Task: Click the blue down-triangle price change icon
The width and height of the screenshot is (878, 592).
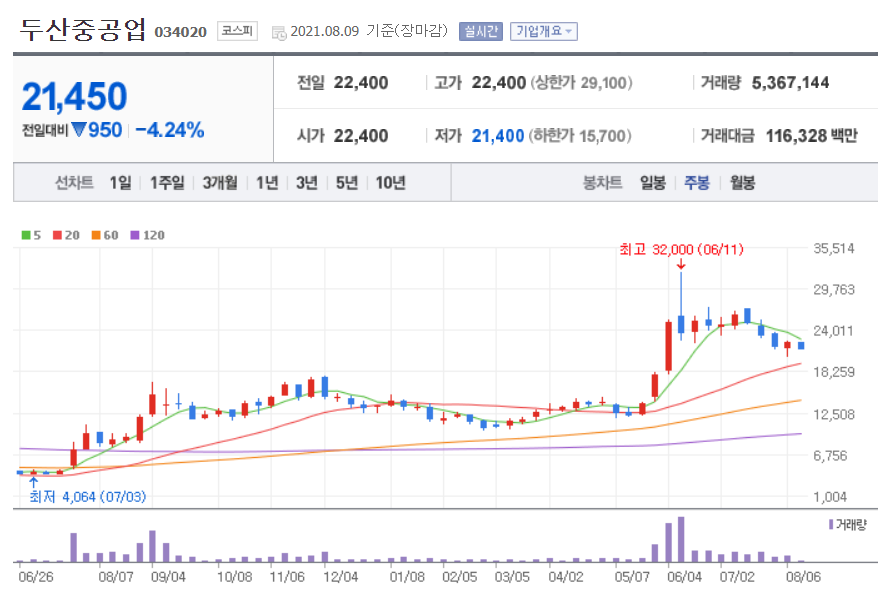Action: tap(78, 130)
